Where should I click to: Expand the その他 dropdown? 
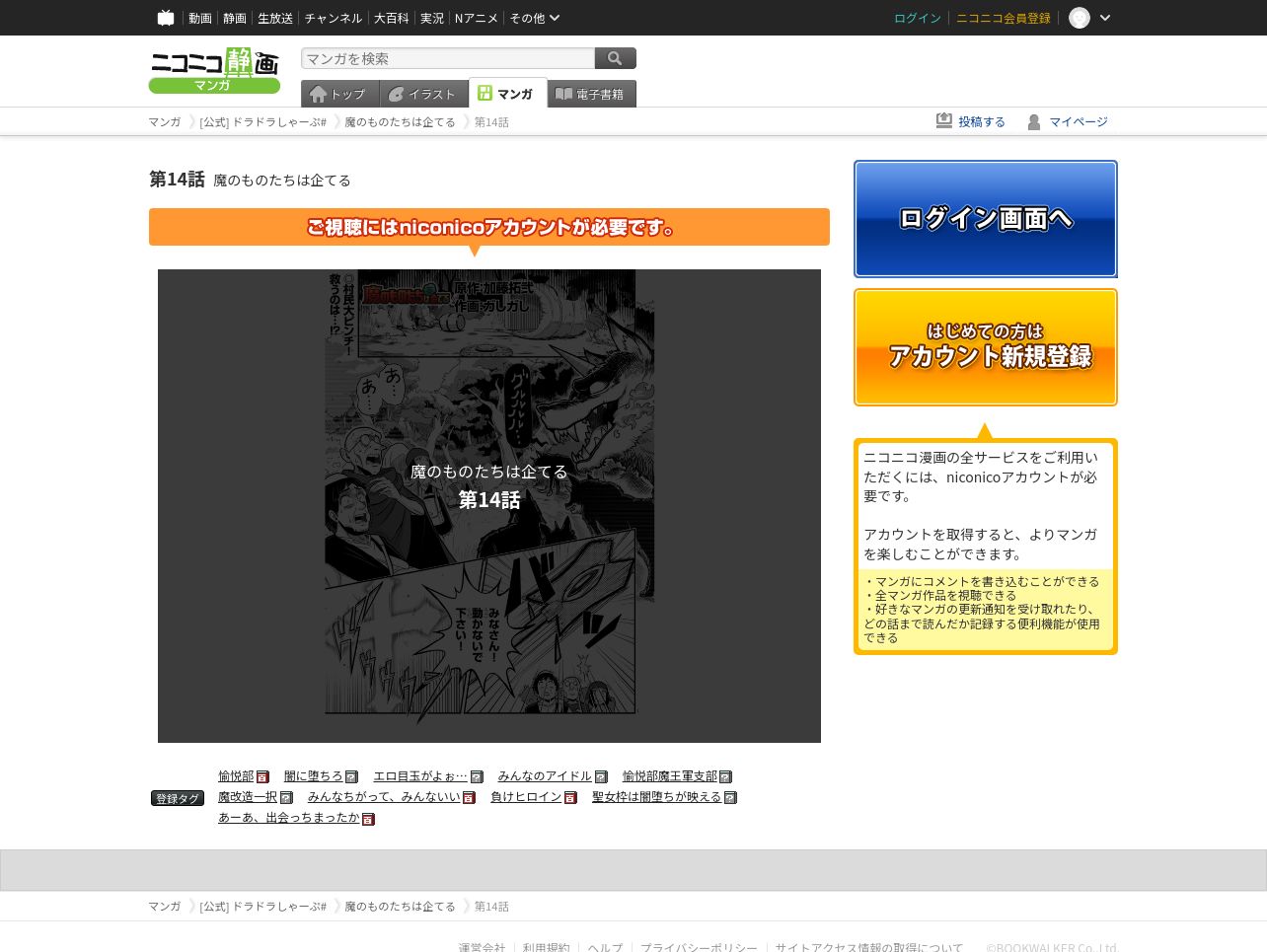coord(535,18)
